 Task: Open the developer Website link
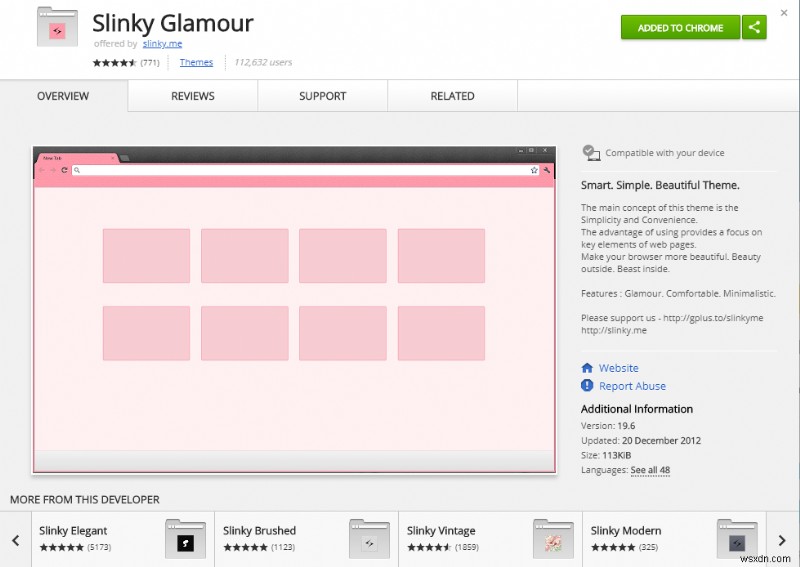point(618,368)
